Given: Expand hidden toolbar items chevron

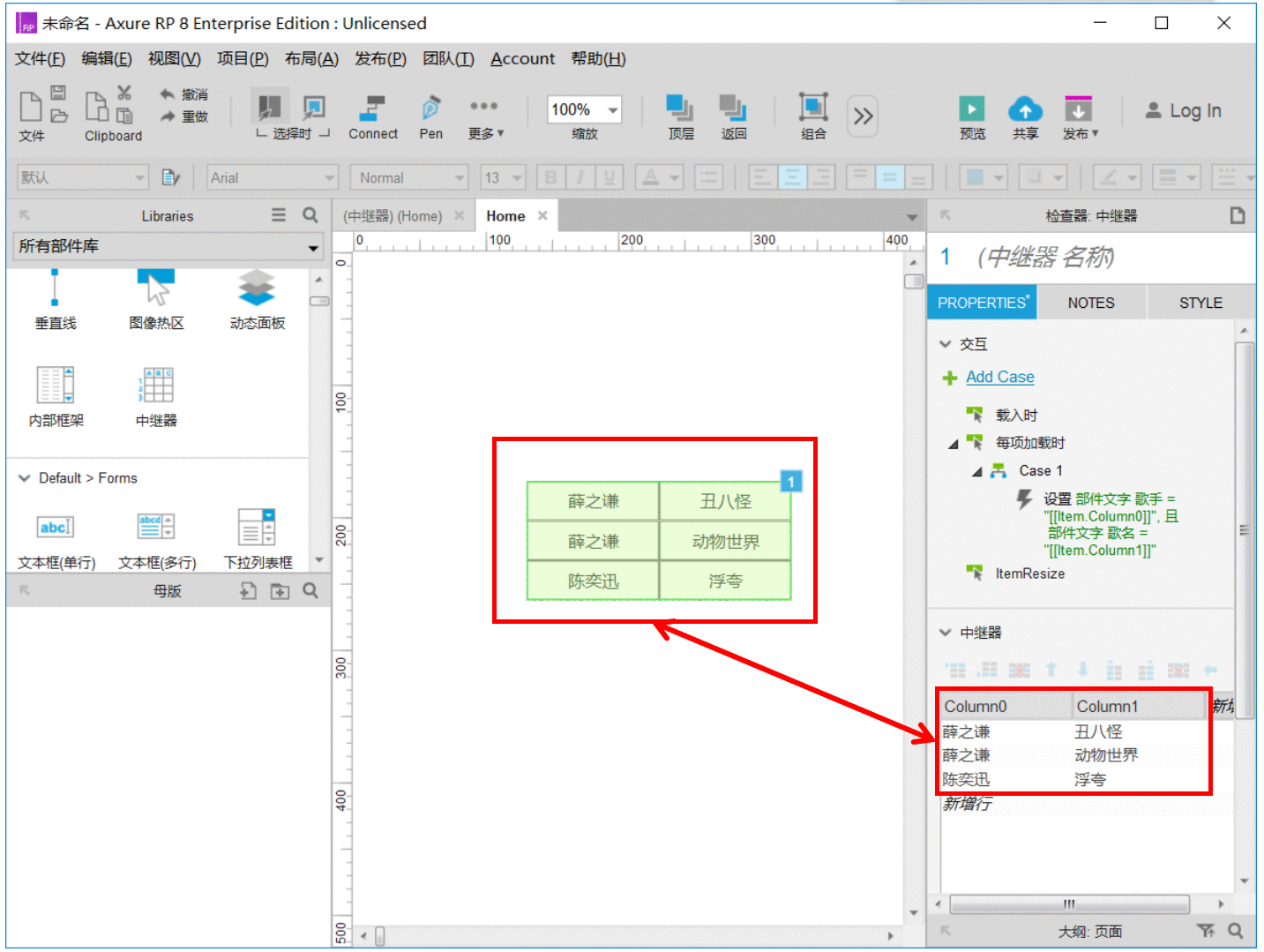Looking at the screenshot, I should pyautogui.click(x=863, y=116).
